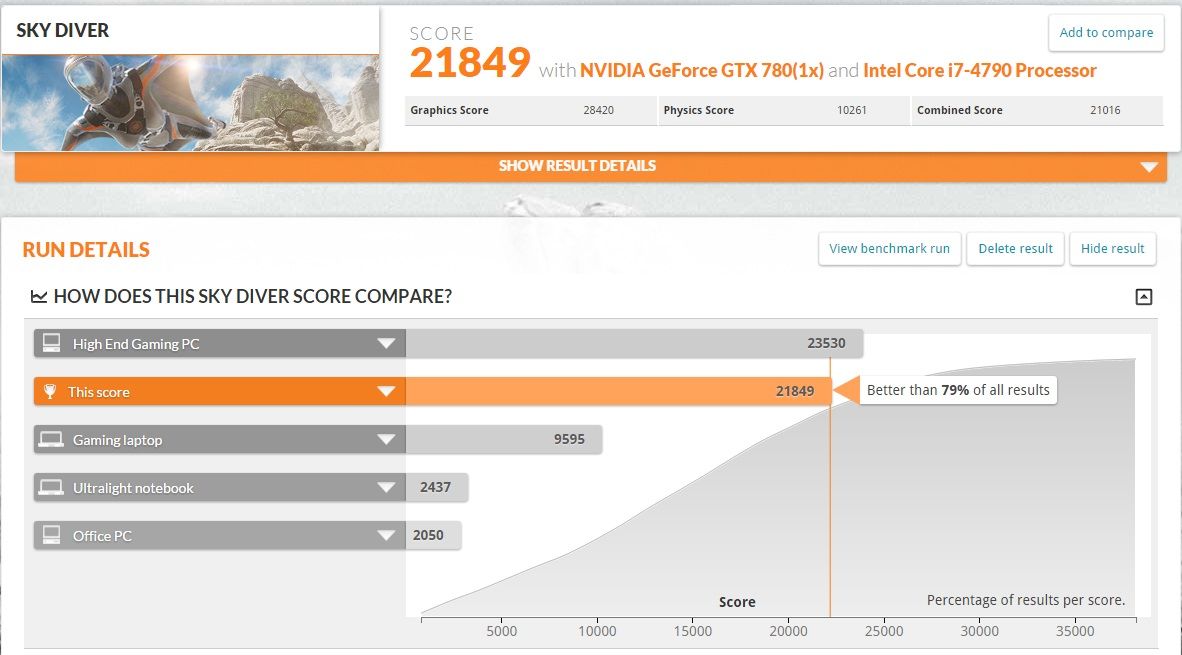Open the result details arrow on the orange bar
The height and width of the screenshot is (655, 1182).
tap(1149, 167)
